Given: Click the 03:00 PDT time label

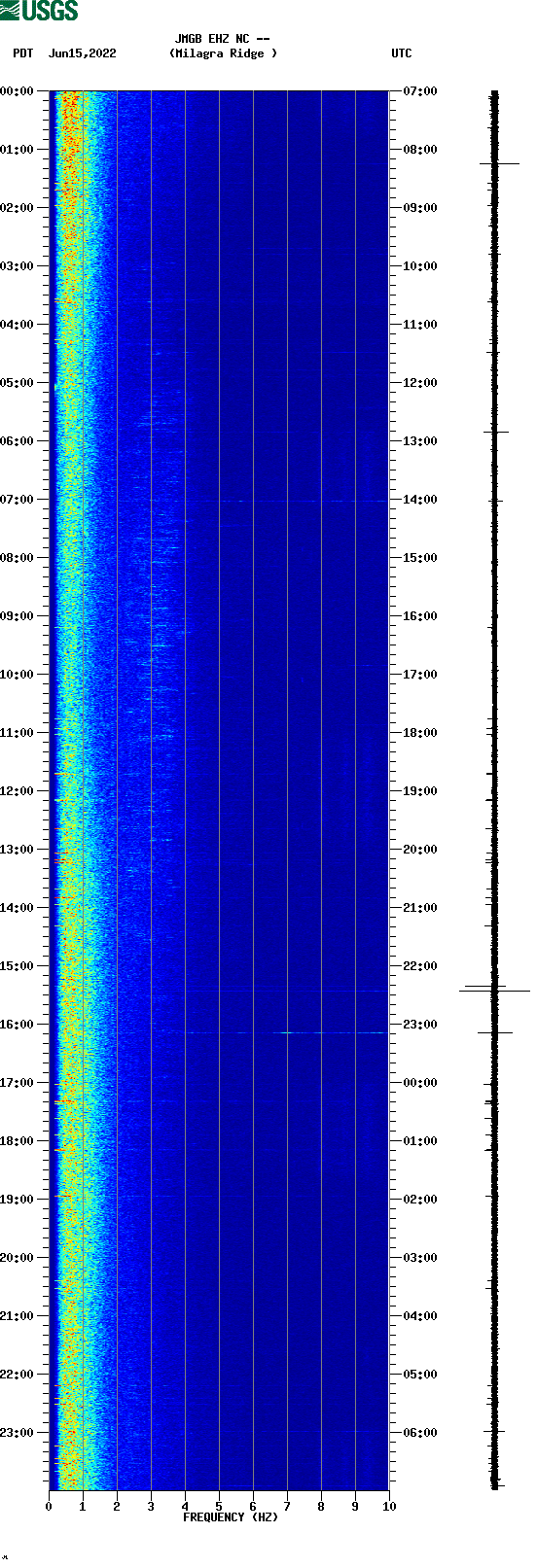Looking at the screenshot, I should (x=18, y=266).
